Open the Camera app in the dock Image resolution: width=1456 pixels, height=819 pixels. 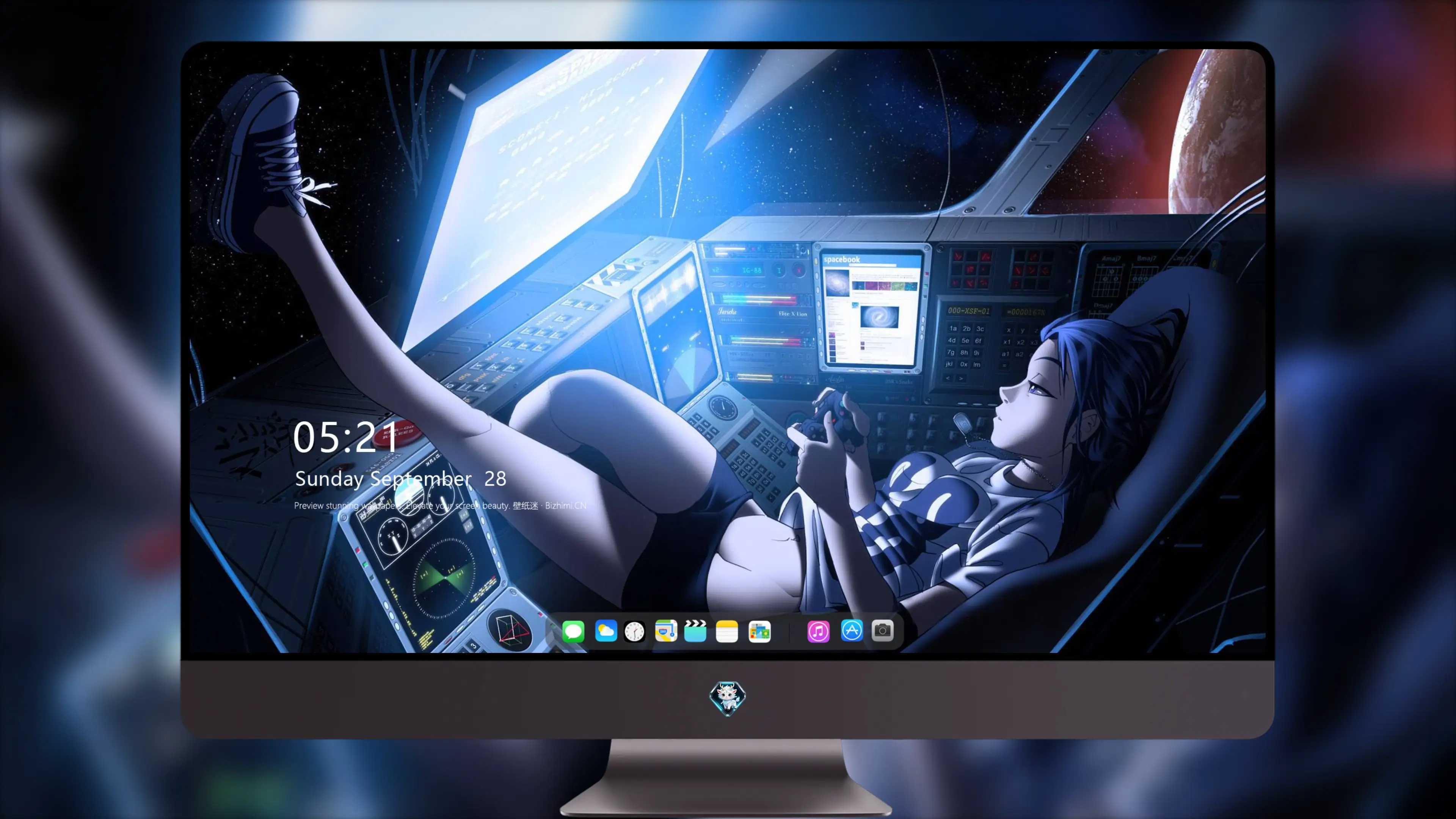[x=882, y=630]
